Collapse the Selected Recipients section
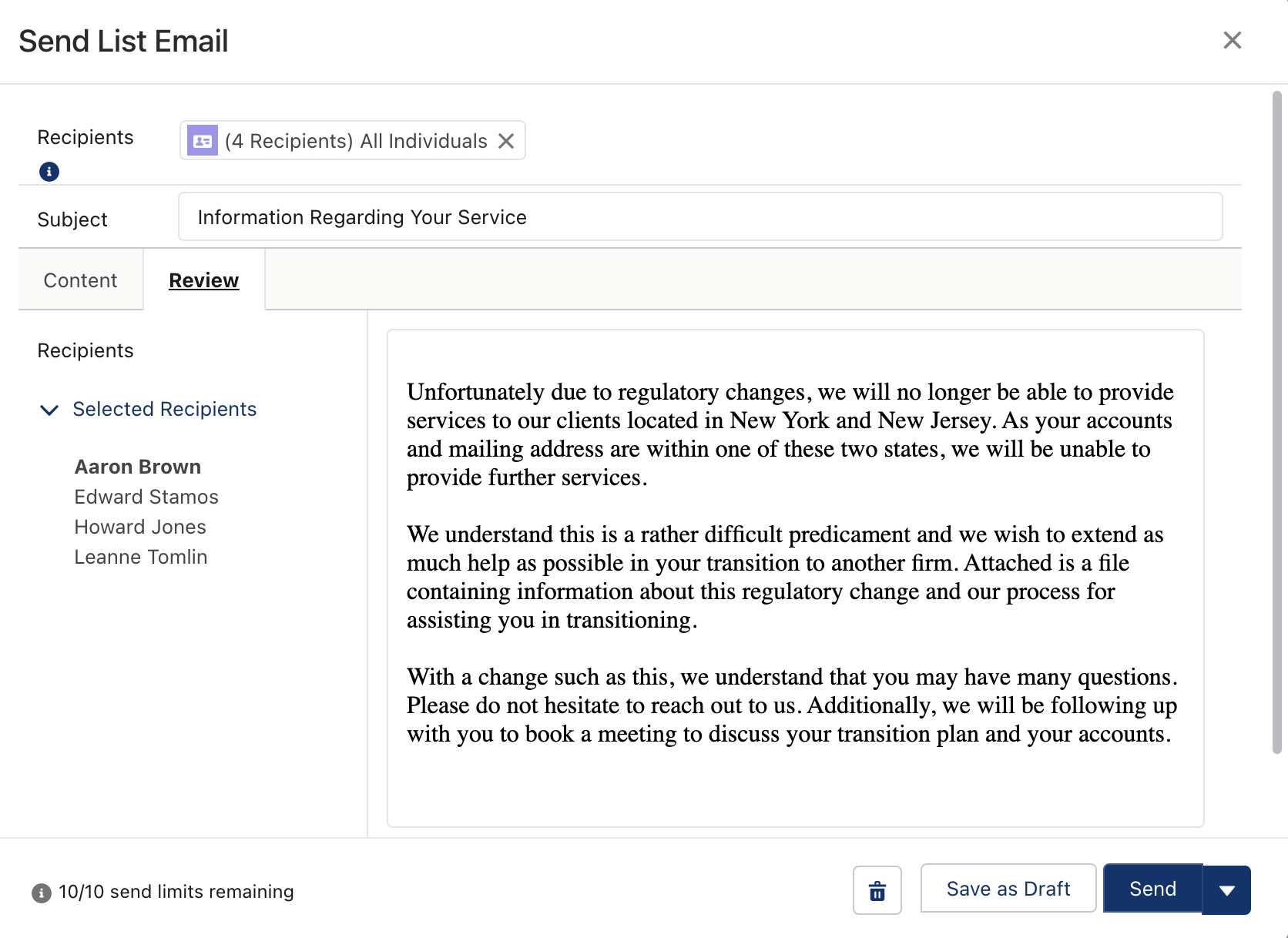The height and width of the screenshot is (938, 1288). [x=49, y=410]
